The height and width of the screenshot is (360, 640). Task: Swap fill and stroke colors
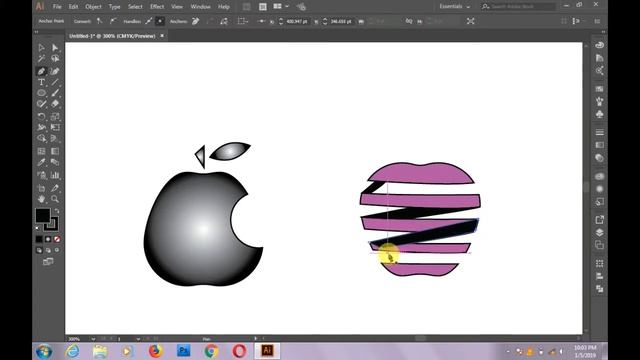pos(57,211)
